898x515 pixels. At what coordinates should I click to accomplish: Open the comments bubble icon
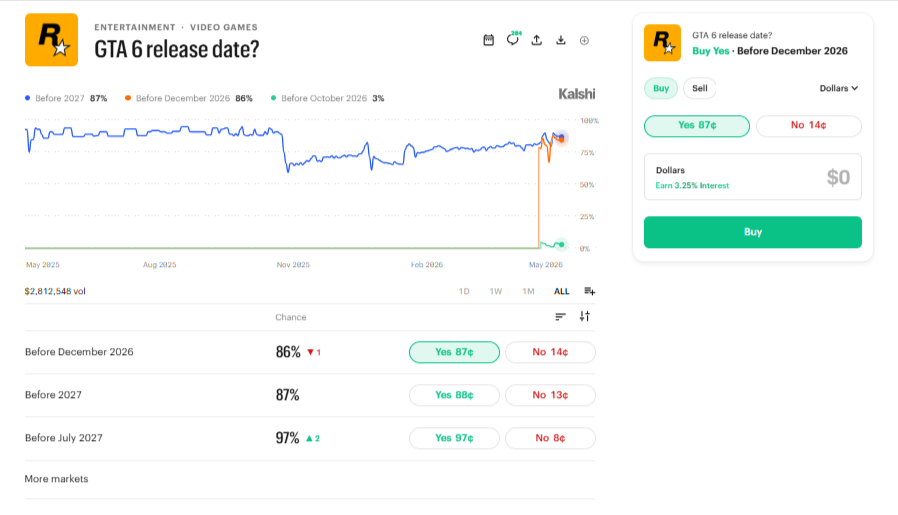point(513,39)
